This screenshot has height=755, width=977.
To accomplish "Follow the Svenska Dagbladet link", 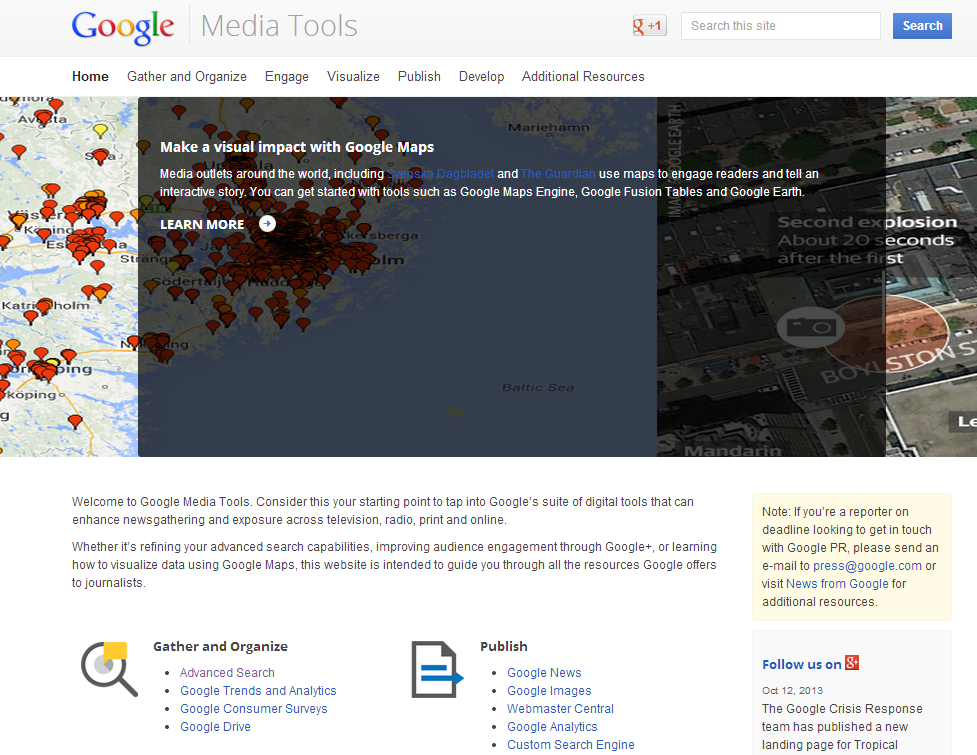I will [441, 174].
